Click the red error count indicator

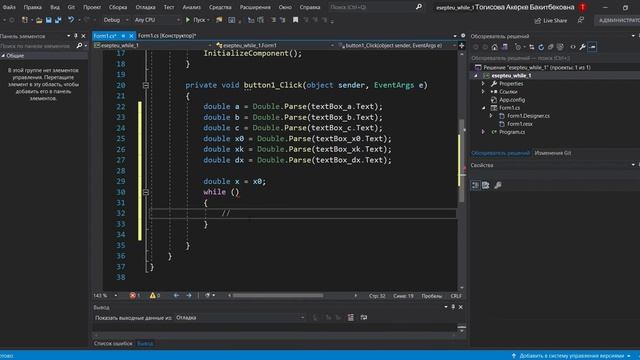135,296
